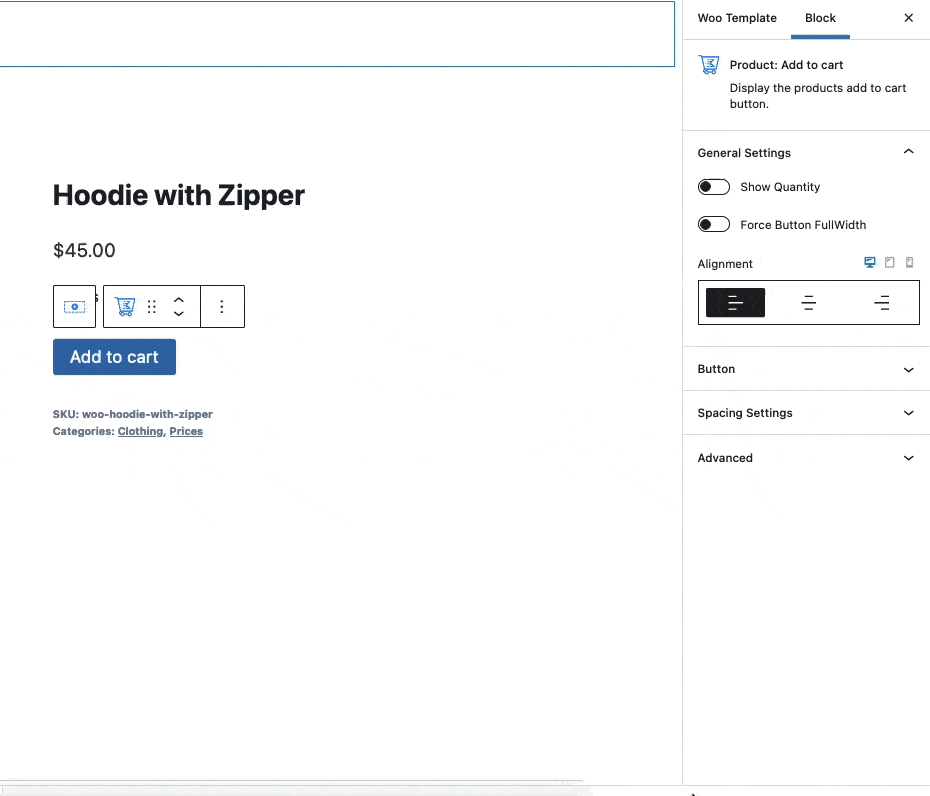
Task: Click the block description text in sidebar
Action: (818, 96)
